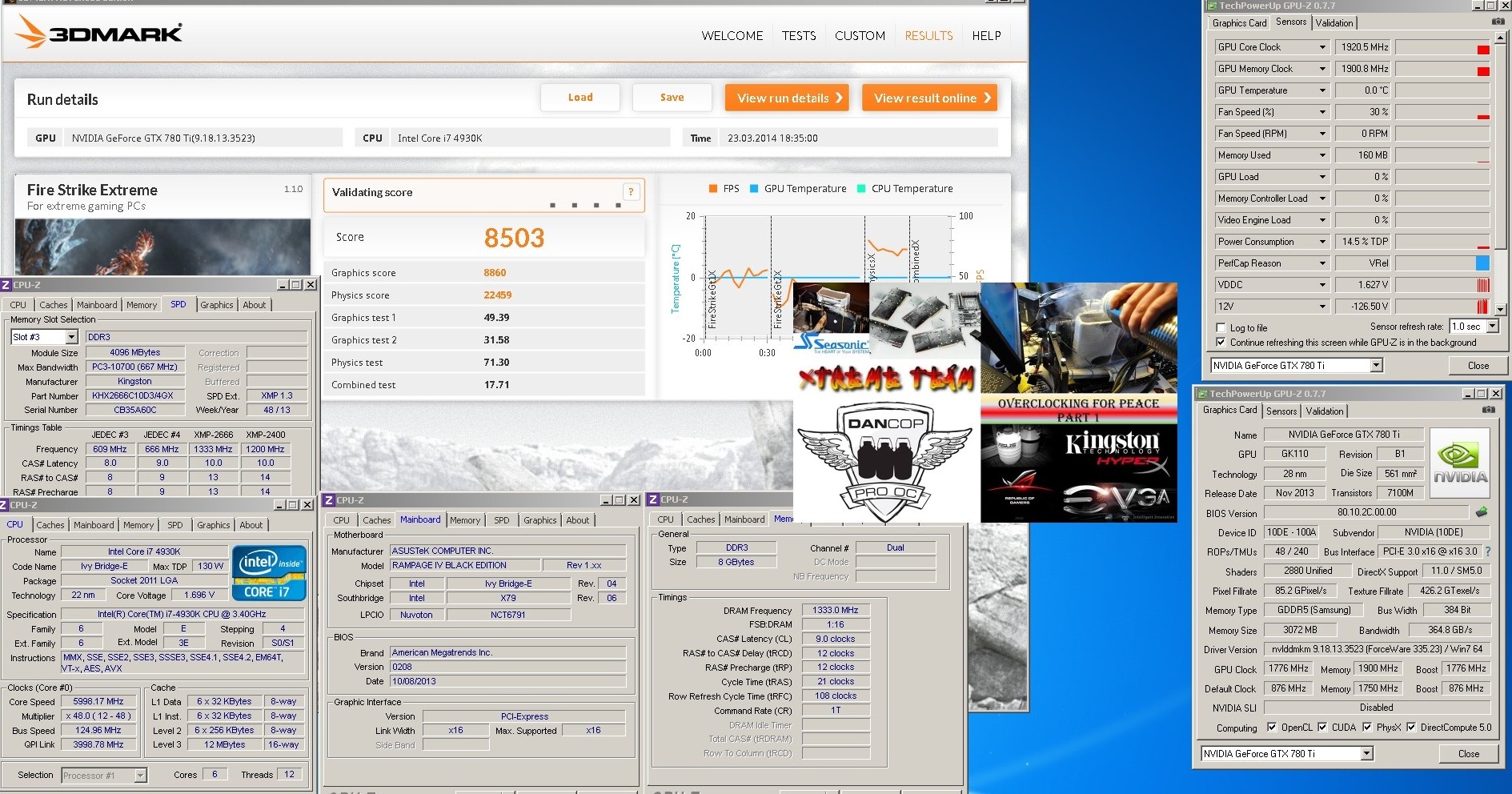The height and width of the screenshot is (794, 1512).
Task: Open the CUSTOM tab in 3DMark
Action: (860, 35)
